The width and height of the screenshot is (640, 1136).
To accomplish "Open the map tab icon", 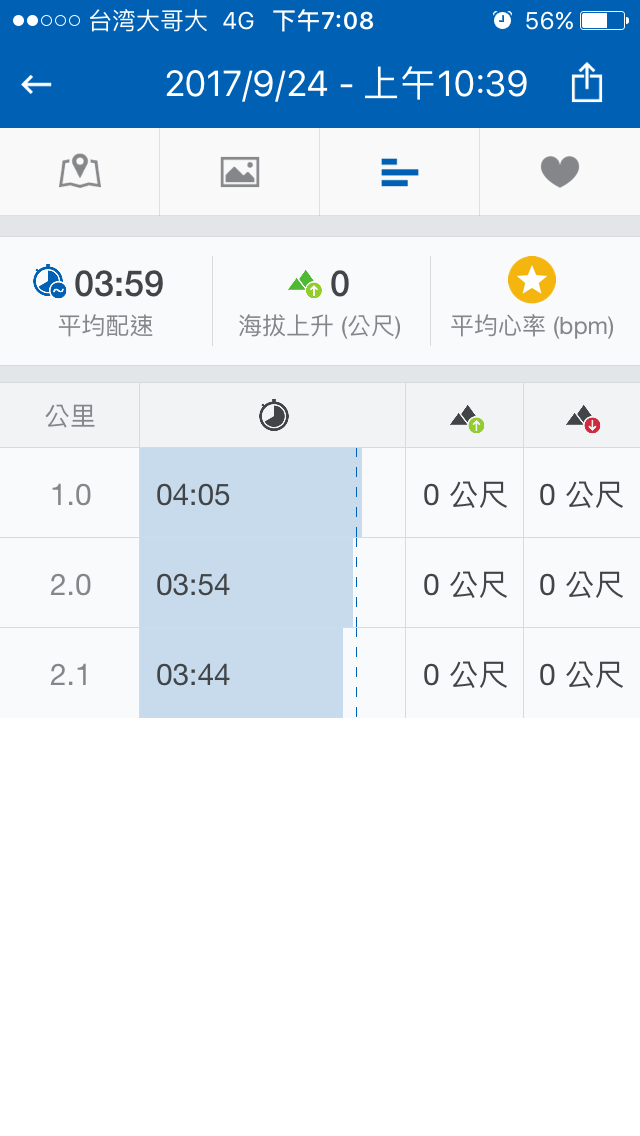I will [x=80, y=172].
